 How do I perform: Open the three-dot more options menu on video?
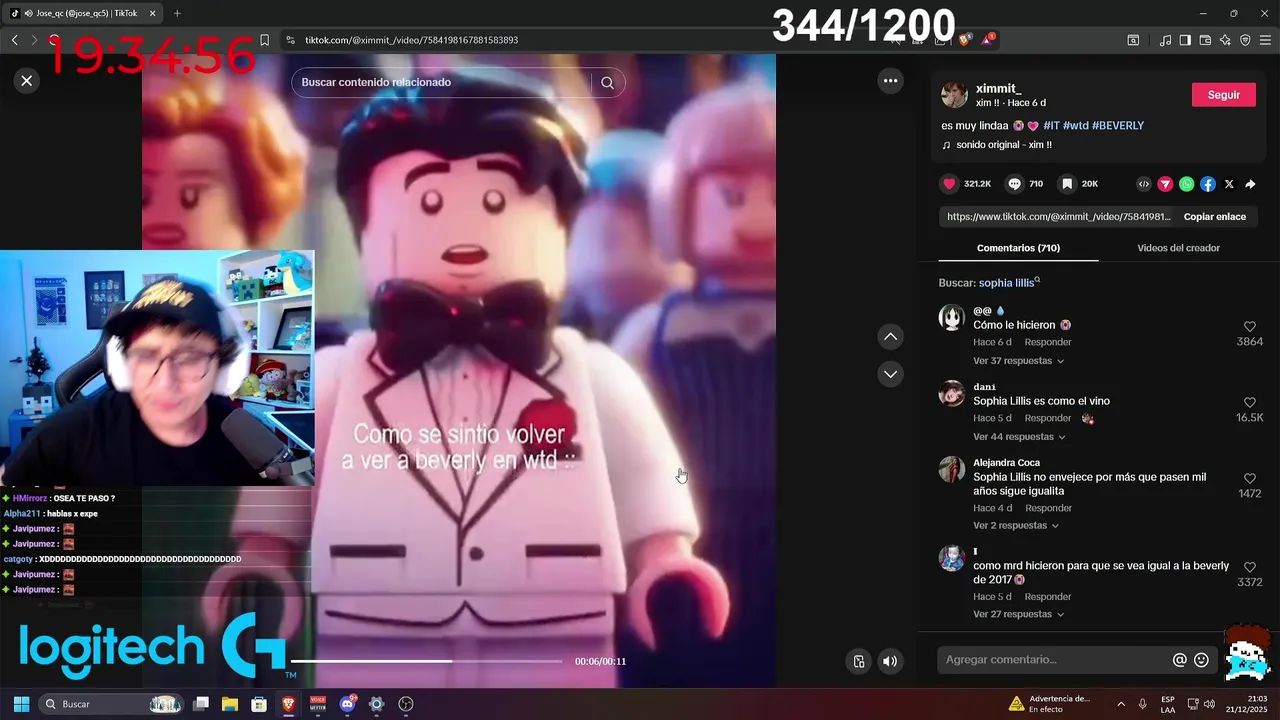[890, 81]
